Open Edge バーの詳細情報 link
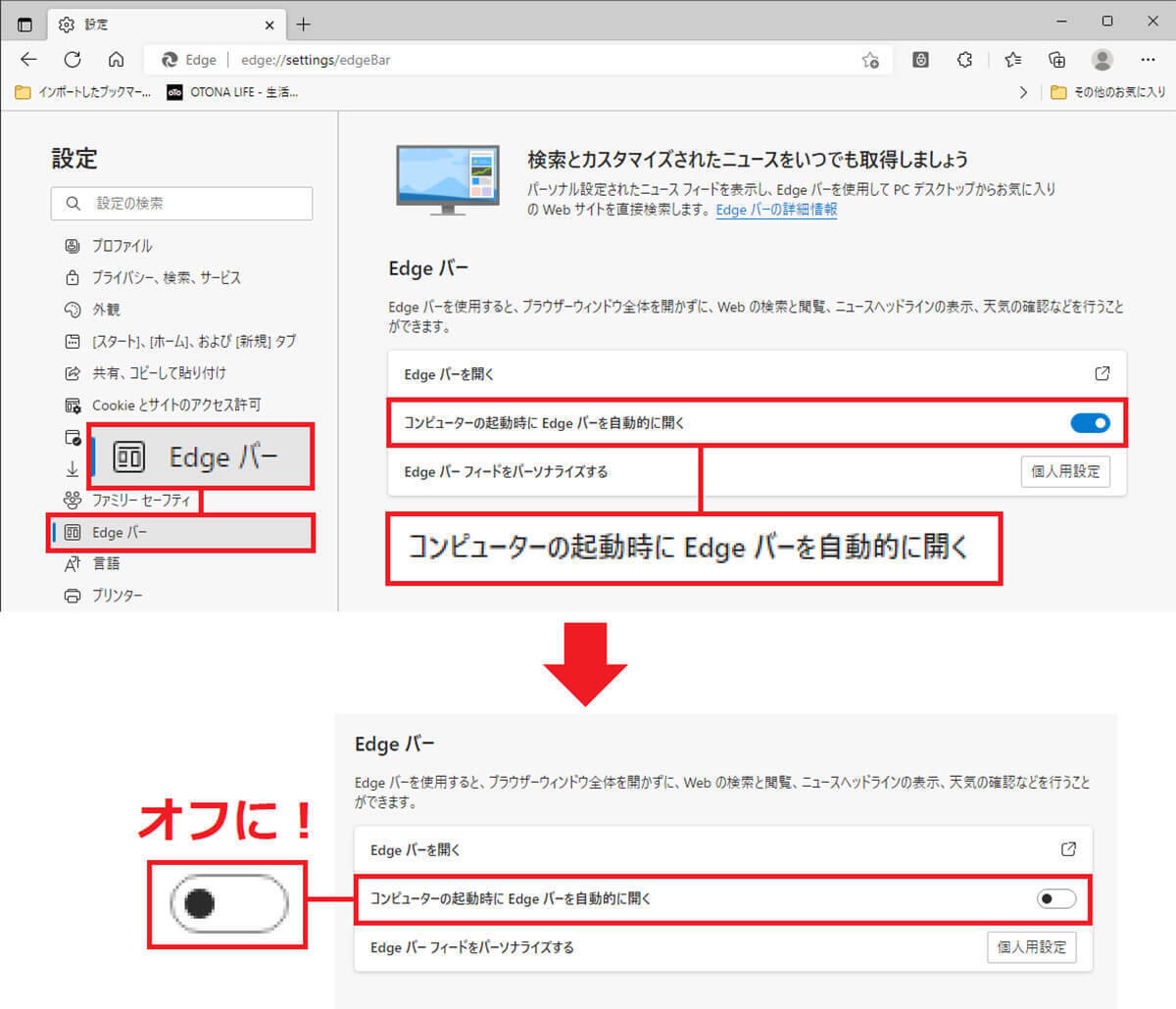The image size is (1176, 1009). point(776,210)
